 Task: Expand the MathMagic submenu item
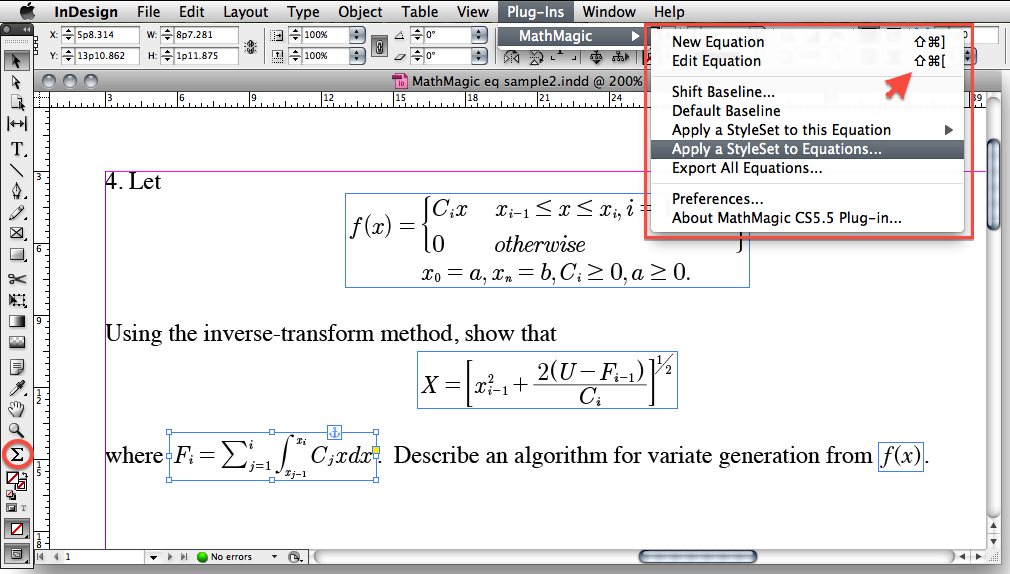coord(571,36)
